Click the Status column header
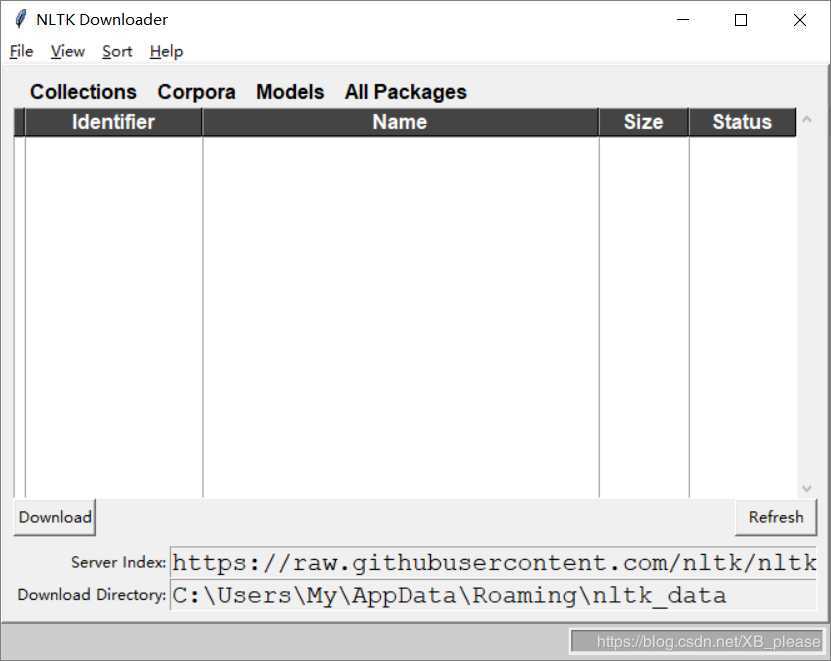Image resolution: width=831 pixels, height=661 pixels. [741, 122]
